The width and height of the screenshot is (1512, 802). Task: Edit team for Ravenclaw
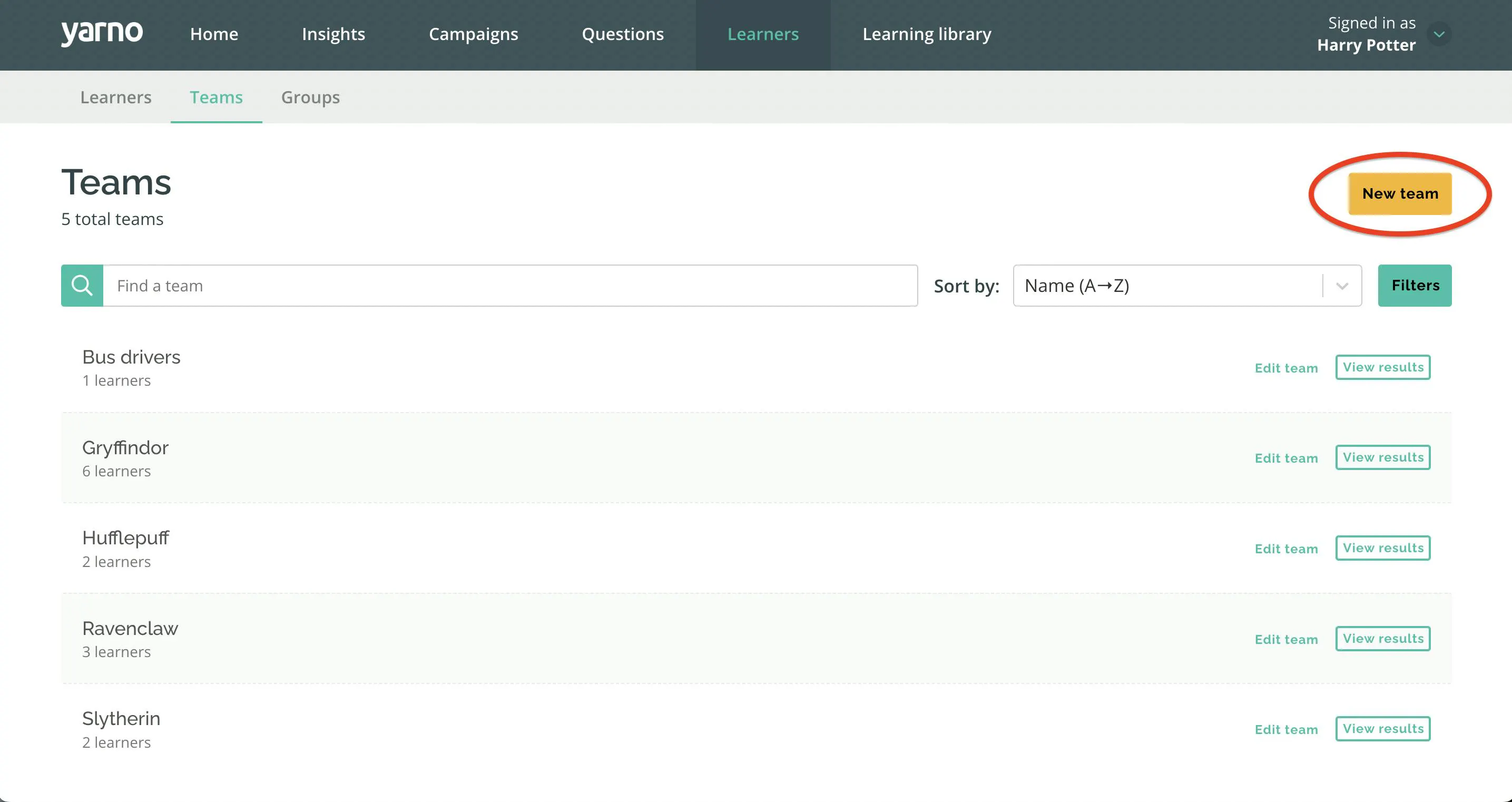[1286, 639]
